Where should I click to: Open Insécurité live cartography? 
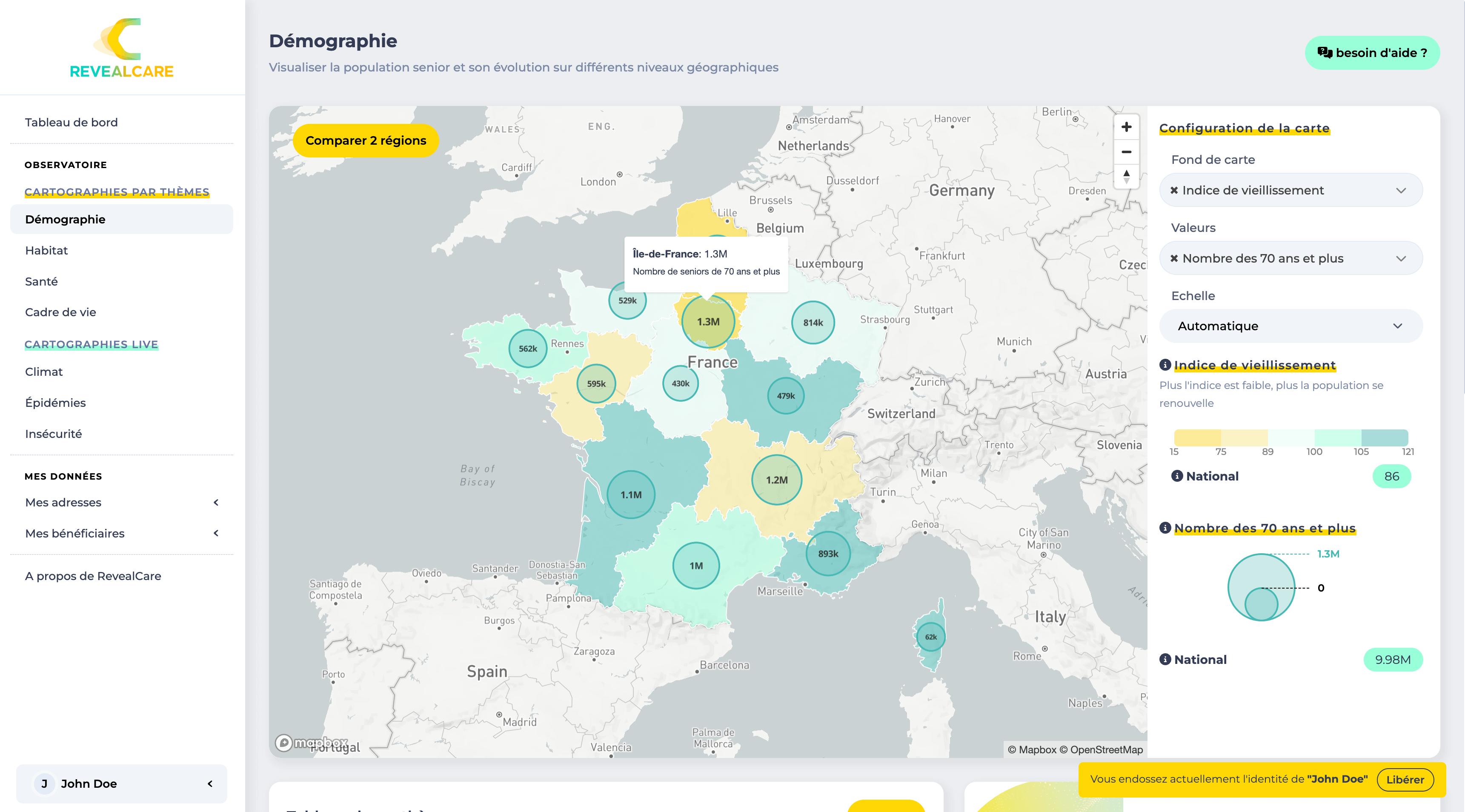(x=54, y=434)
